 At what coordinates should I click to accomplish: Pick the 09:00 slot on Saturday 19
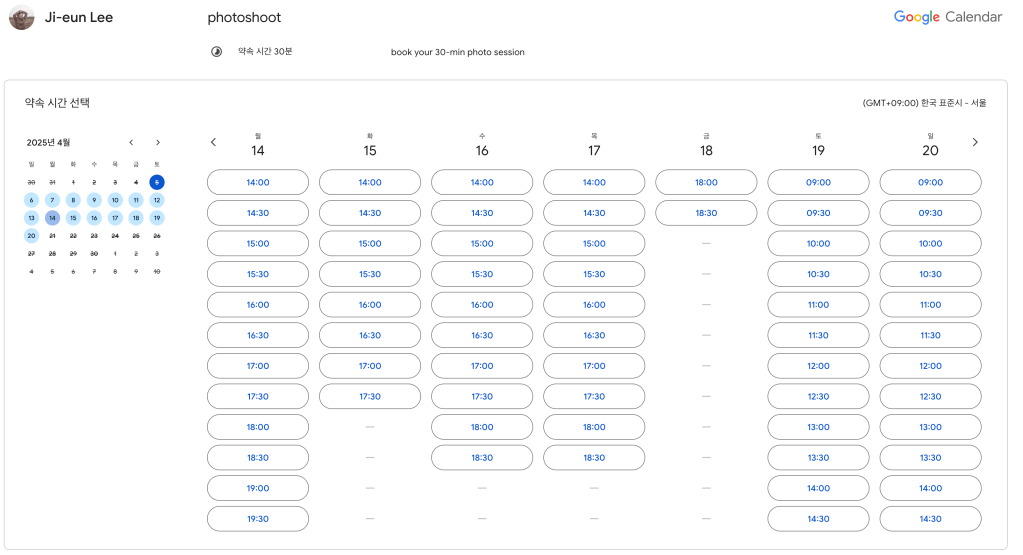pyautogui.click(x=818, y=183)
